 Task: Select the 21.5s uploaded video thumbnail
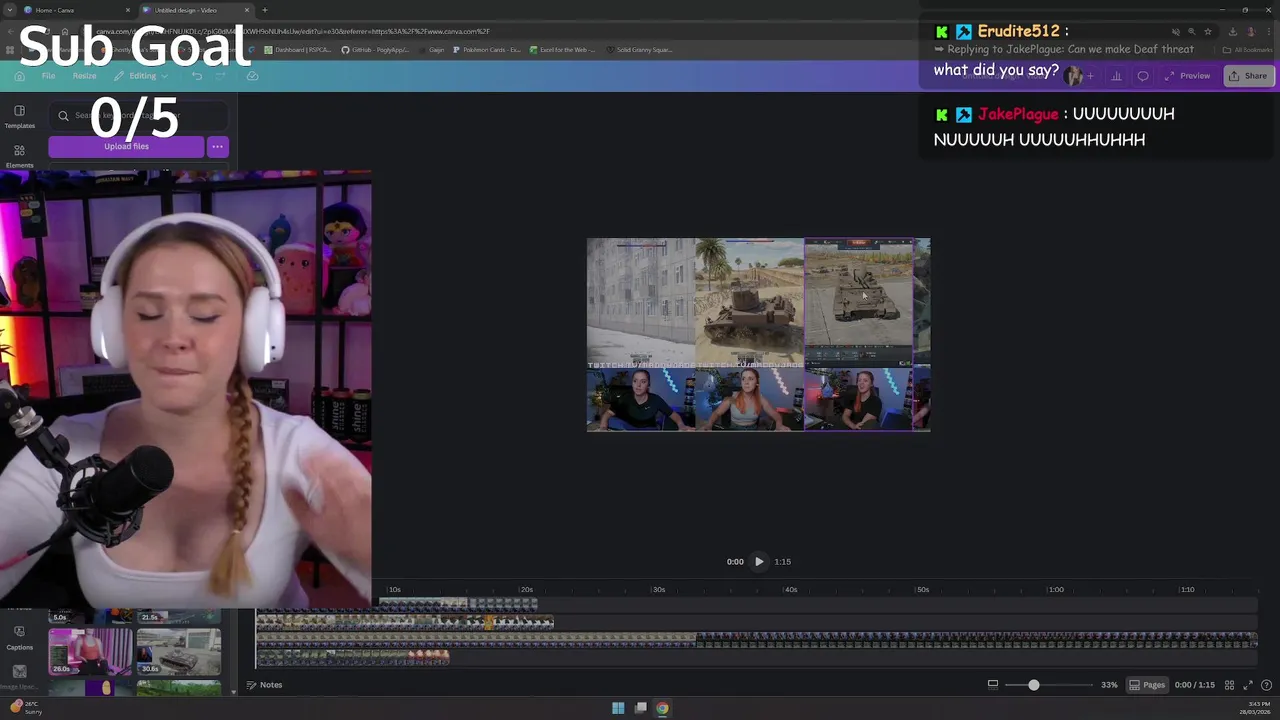tap(179, 616)
